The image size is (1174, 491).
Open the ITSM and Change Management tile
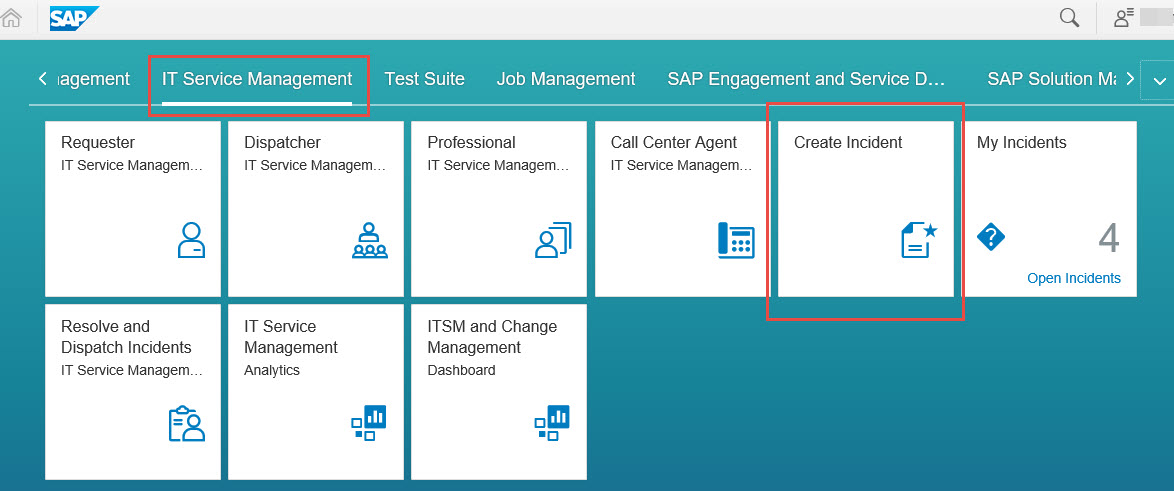click(499, 391)
